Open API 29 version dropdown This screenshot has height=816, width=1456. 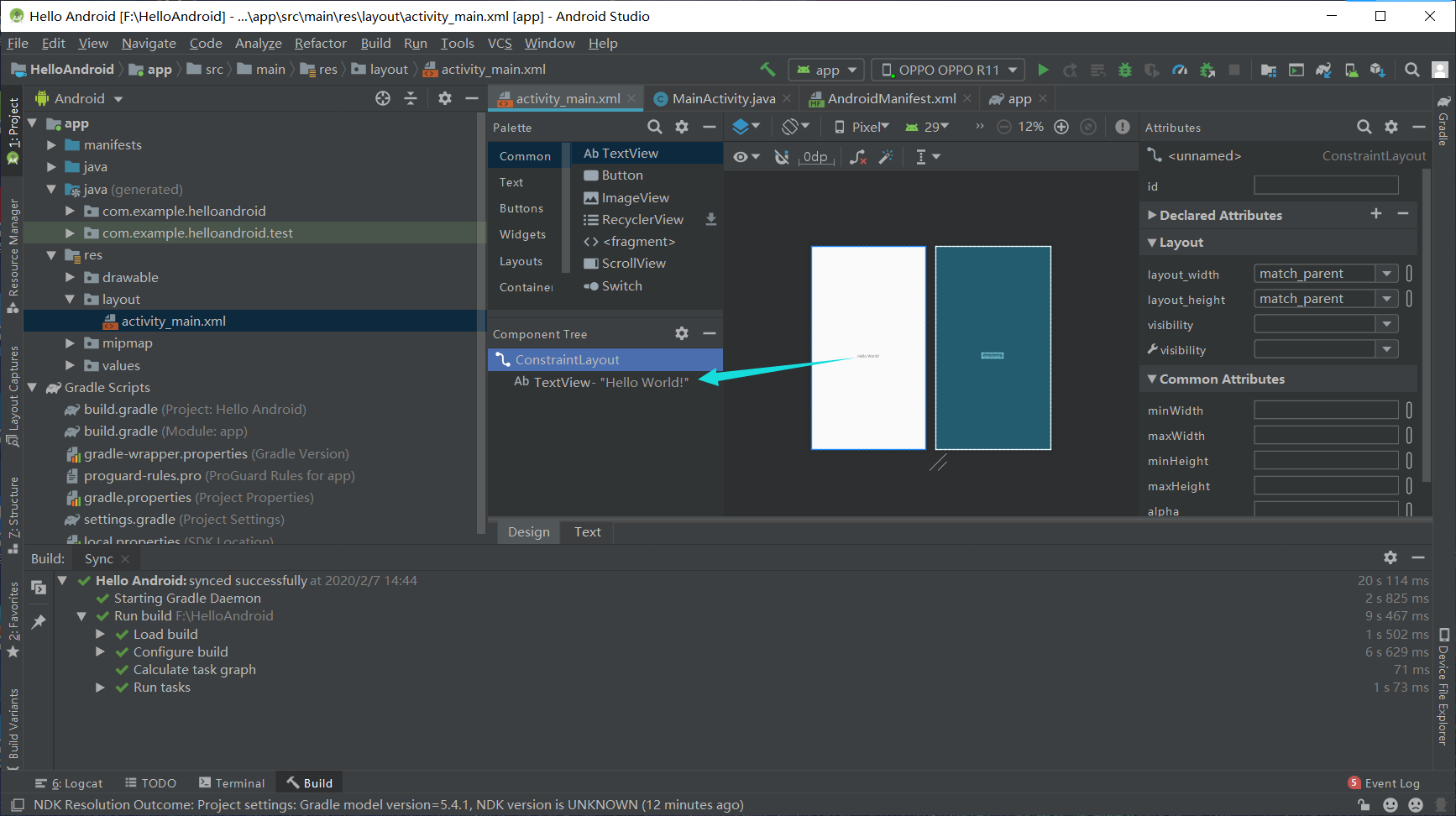pos(928,127)
